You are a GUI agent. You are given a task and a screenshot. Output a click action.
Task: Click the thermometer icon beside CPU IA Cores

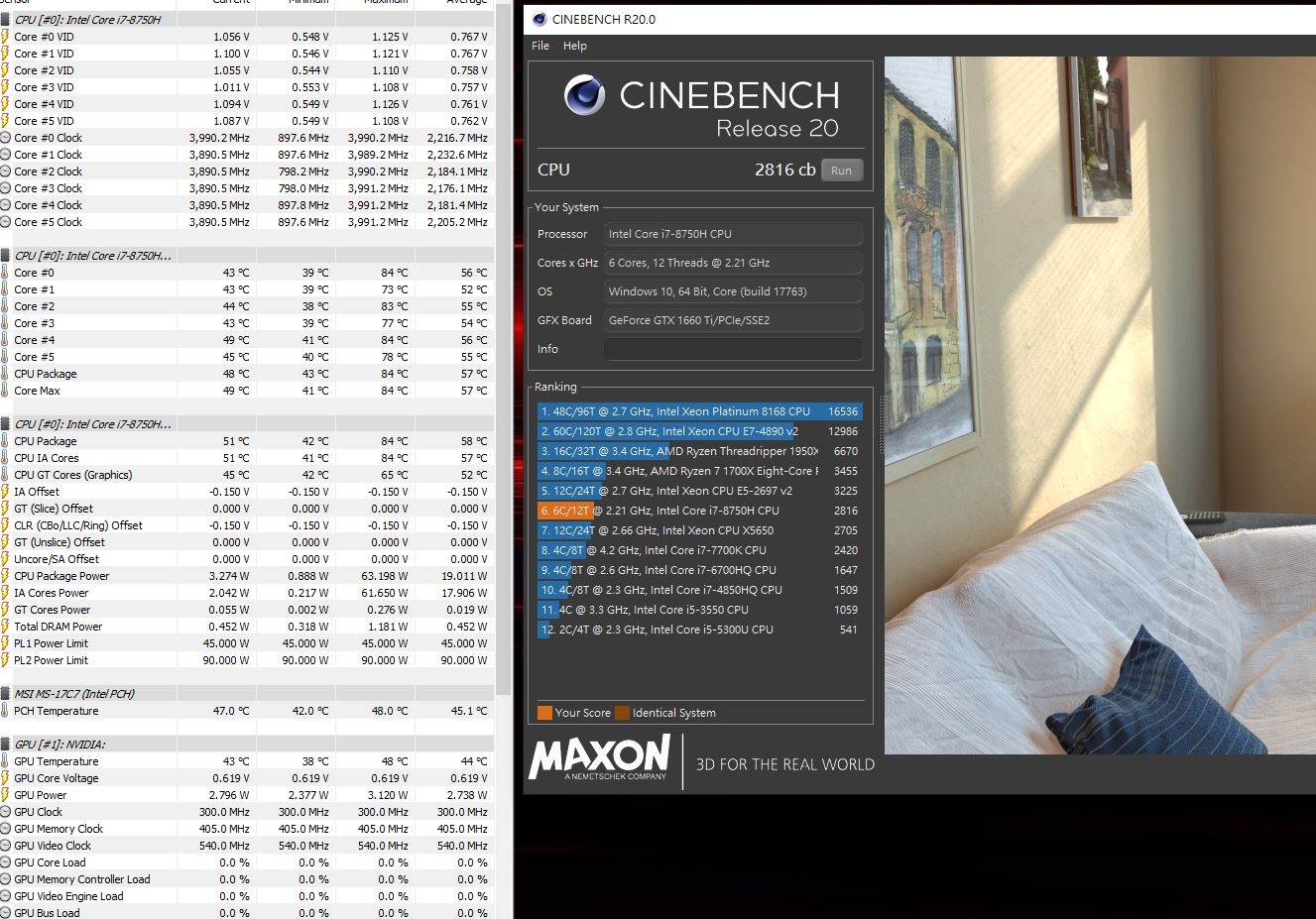[x=5, y=458]
